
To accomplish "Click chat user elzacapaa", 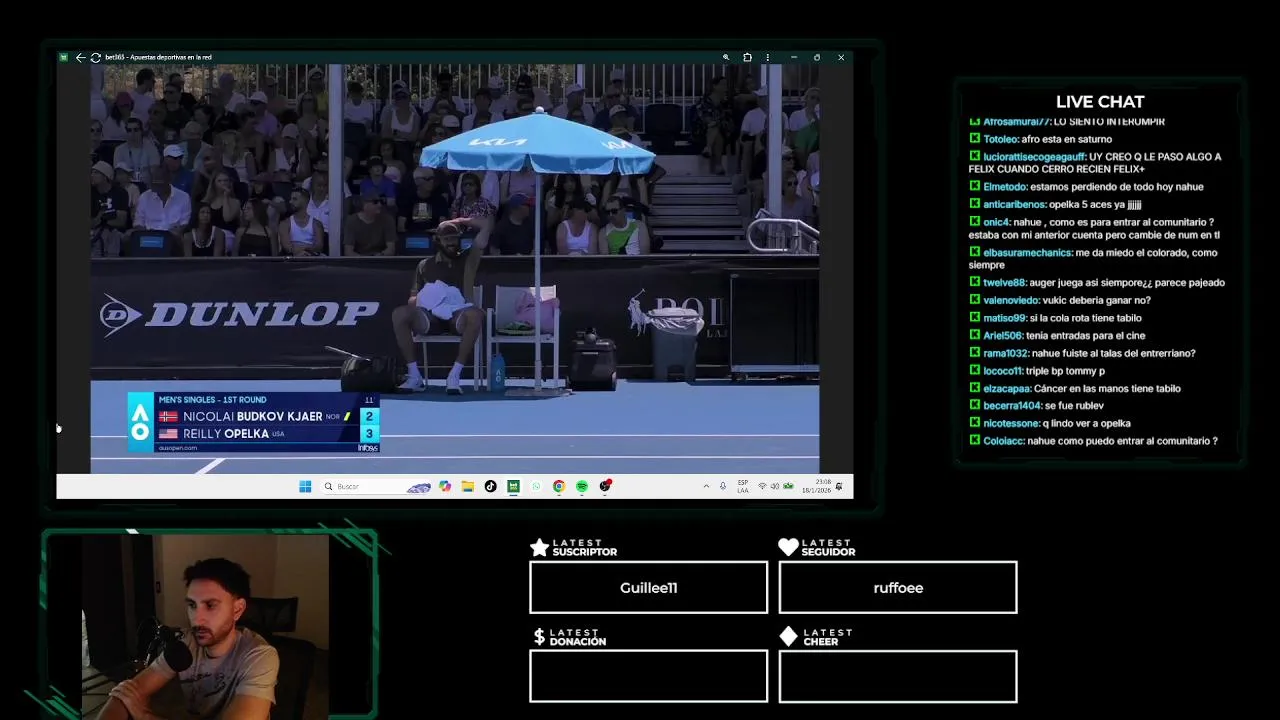I will coord(1006,388).
